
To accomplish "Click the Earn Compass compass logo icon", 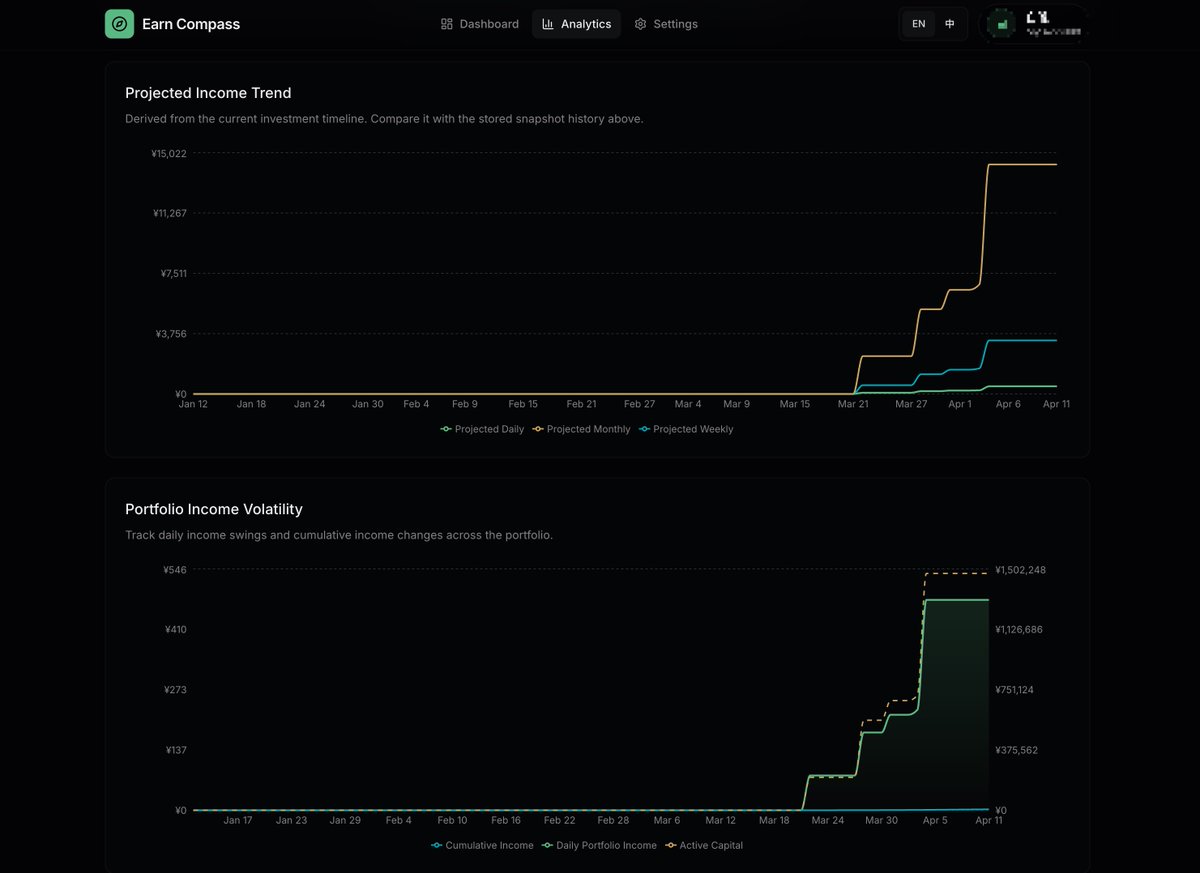I will 119,24.
